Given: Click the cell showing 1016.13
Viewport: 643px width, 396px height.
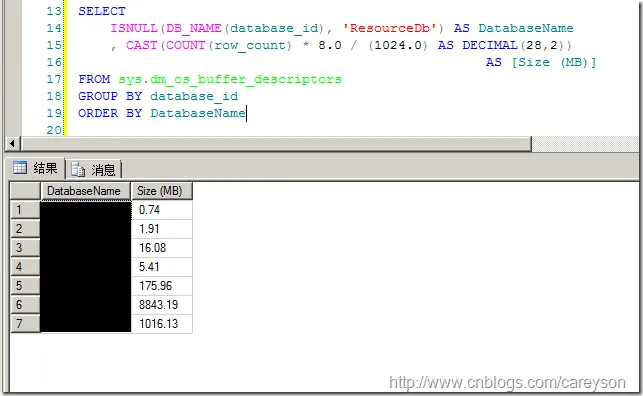Looking at the screenshot, I should point(162,324).
